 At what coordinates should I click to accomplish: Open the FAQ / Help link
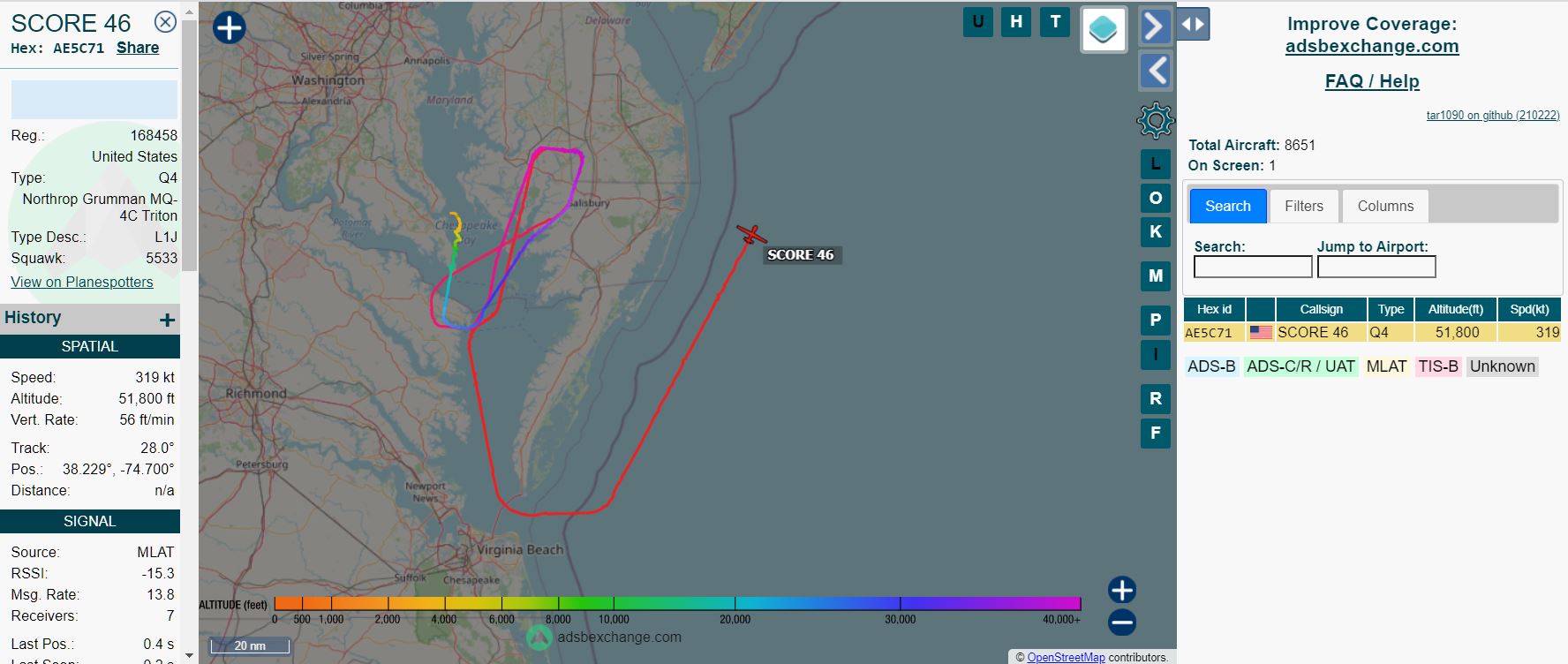1371,81
